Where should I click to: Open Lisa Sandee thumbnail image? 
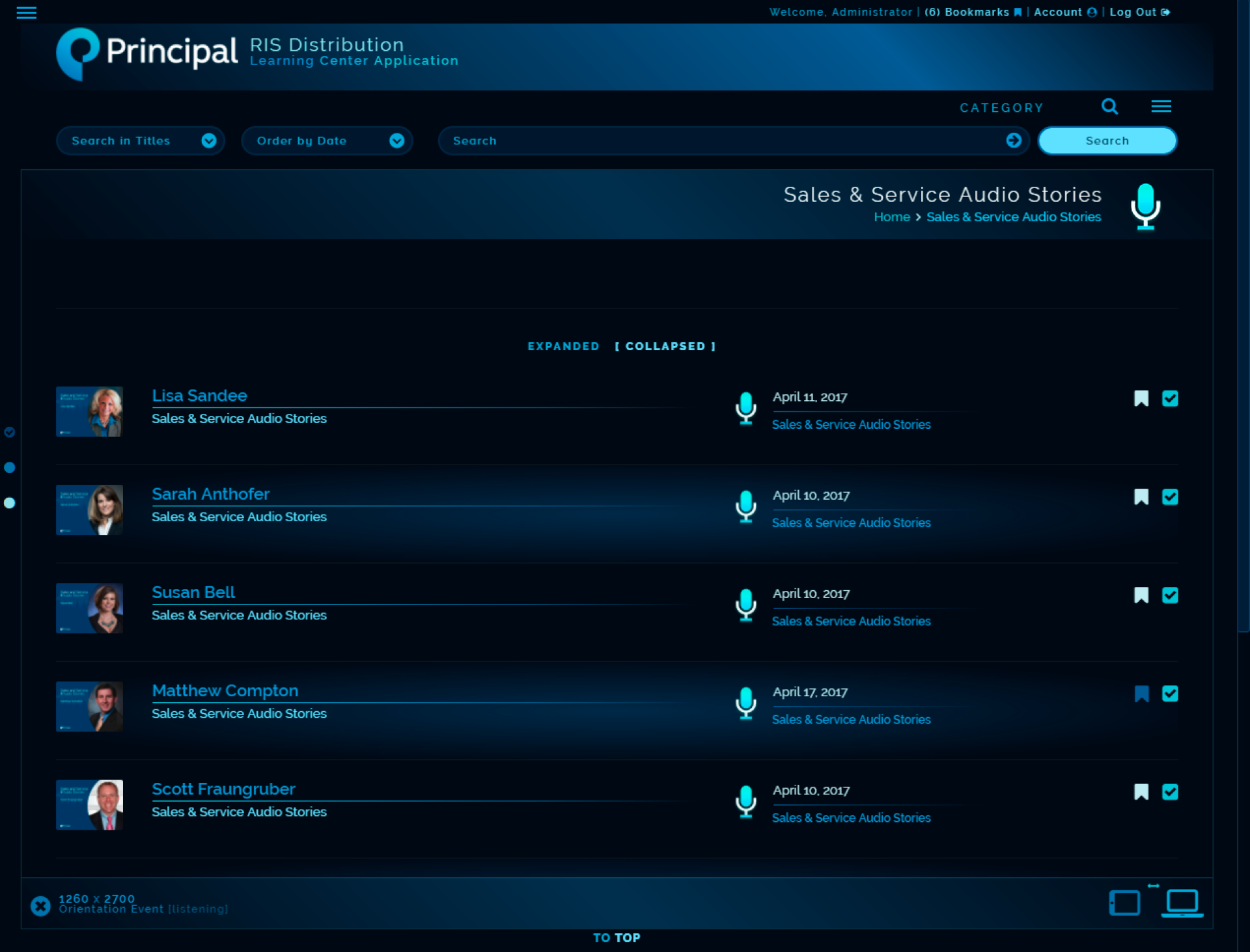point(89,411)
